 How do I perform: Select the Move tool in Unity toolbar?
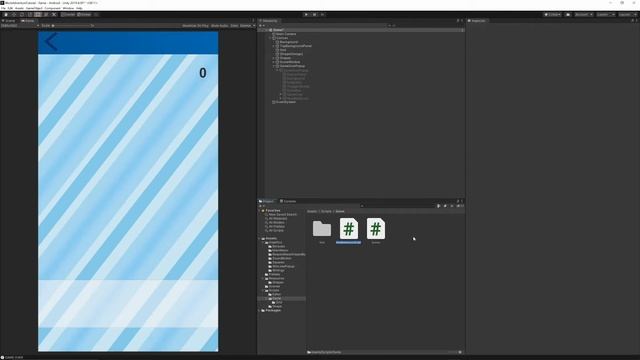pos(14,15)
